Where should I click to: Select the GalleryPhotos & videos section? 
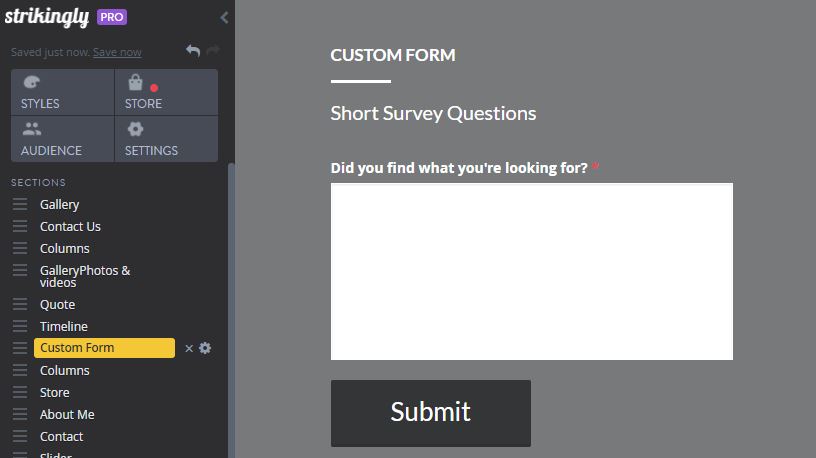point(85,276)
